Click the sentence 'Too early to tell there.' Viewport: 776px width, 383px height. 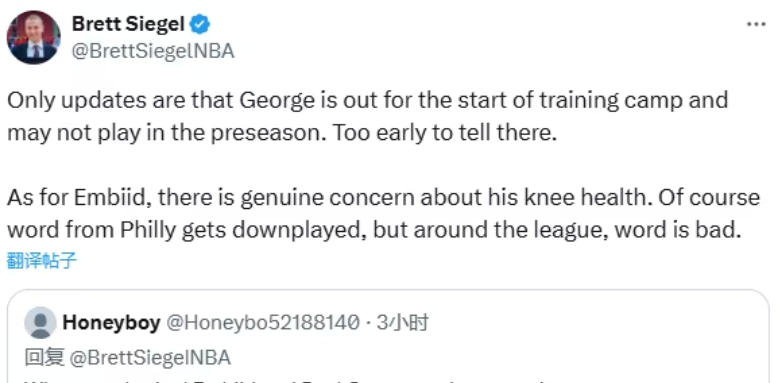tap(444, 134)
